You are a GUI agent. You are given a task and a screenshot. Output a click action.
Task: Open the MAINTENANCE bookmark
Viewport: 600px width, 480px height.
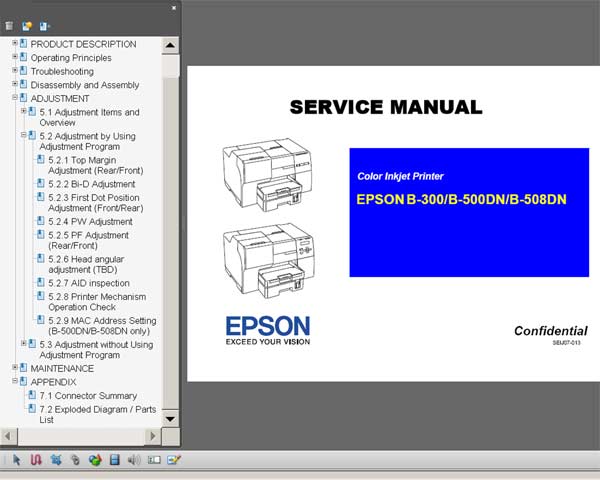[62, 369]
